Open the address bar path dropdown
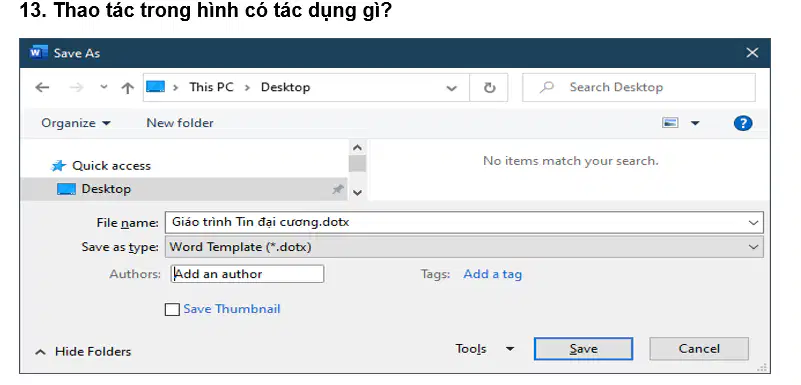The image size is (801, 385). (452, 88)
